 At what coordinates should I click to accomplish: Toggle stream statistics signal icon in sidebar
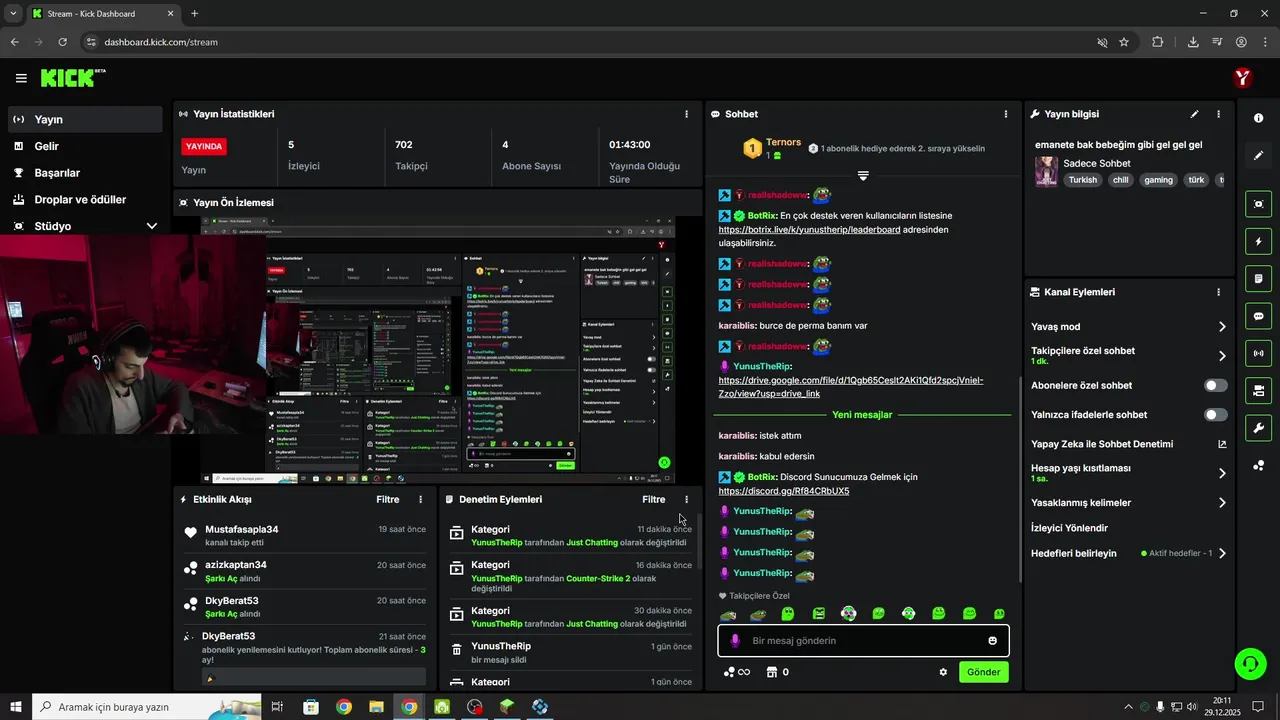[x=1258, y=353]
